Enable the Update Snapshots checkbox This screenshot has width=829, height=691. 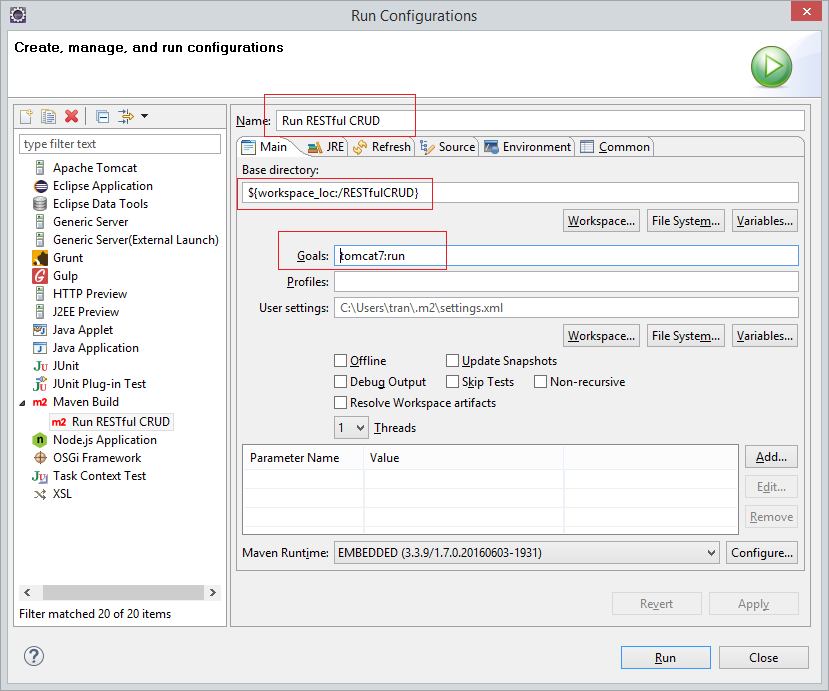pyautogui.click(x=452, y=361)
